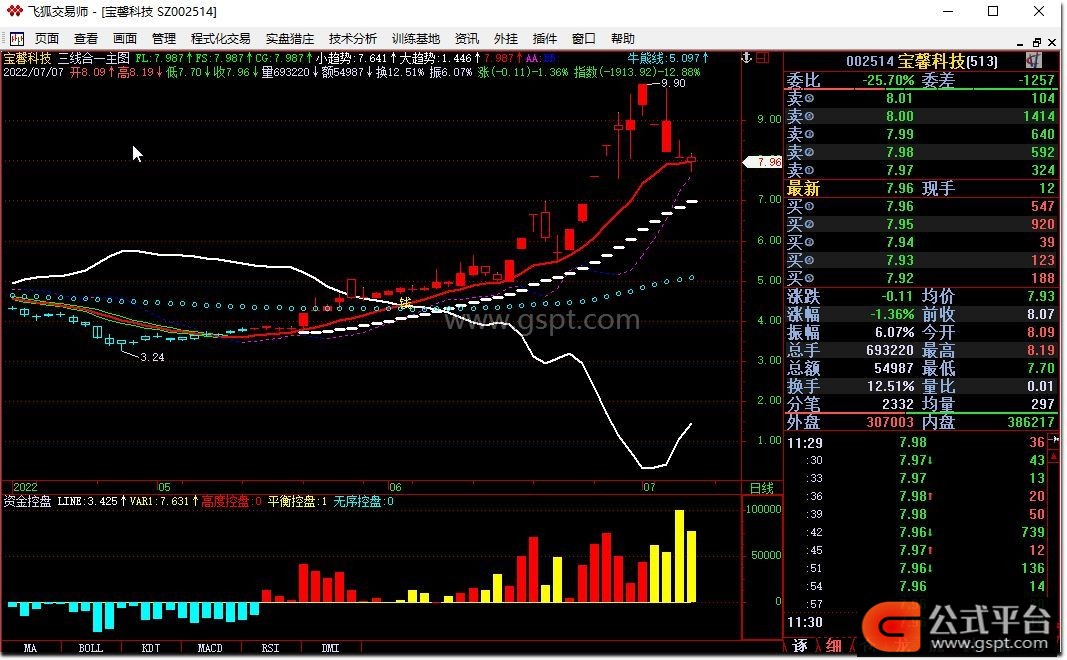This screenshot has width=1067, height=660.
Task: Click the :42 tick with volume 739
Action: tap(915, 533)
